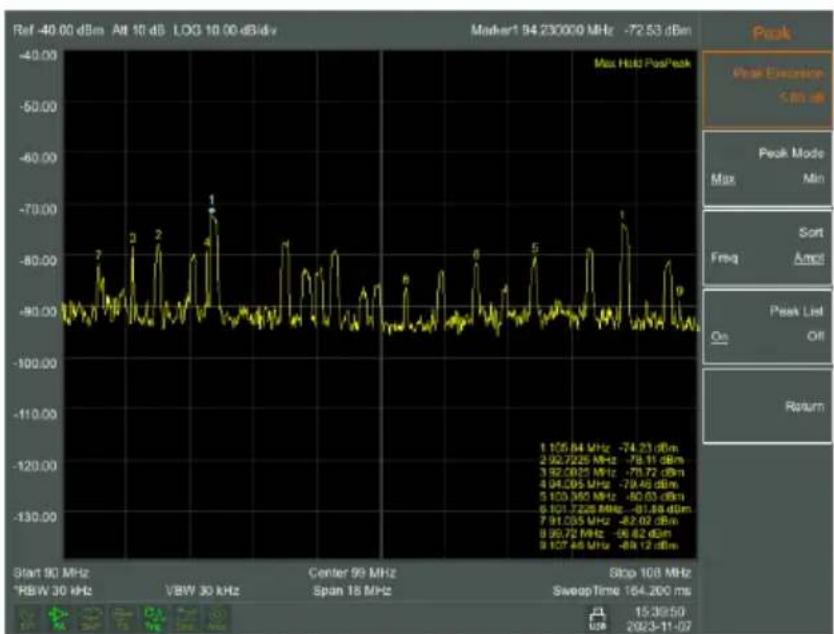Click the -130.00 y-axis label

click(x=35, y=516)
